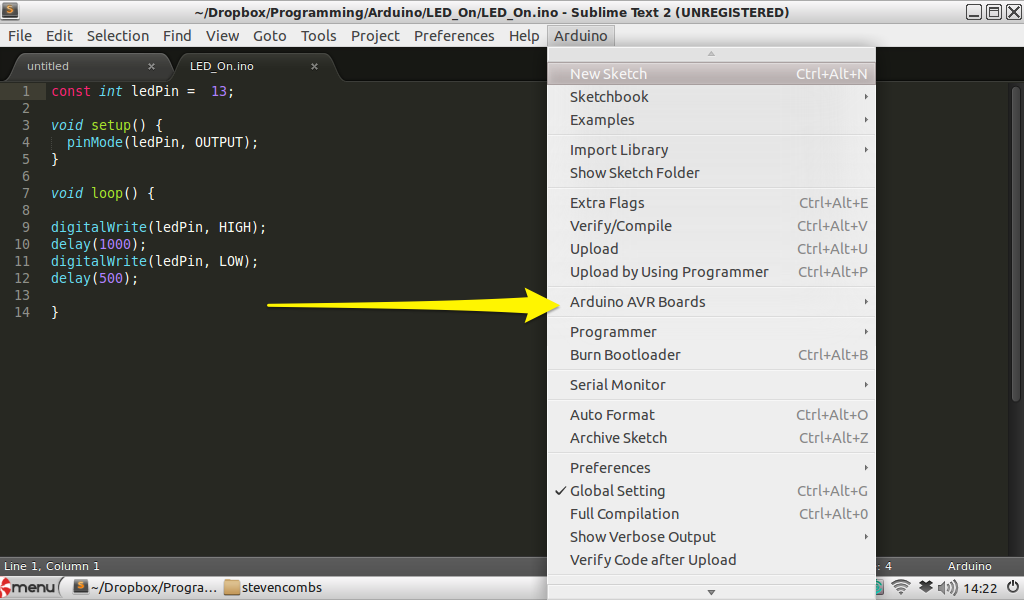Open the Sublime Text taskbar window entry
The width and height of the screenshot is (1024, 600).
(145, 587)
